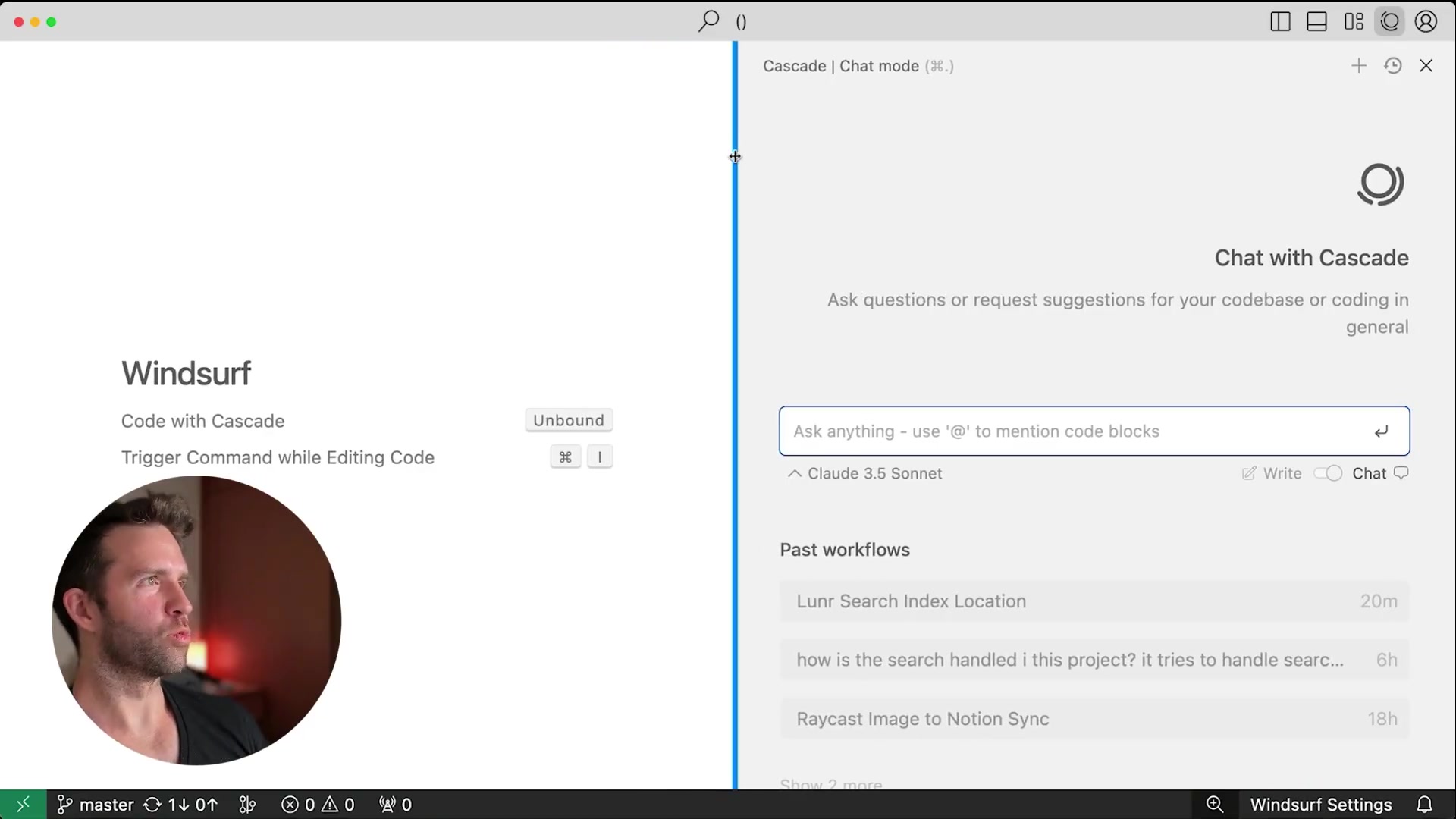Open Windsurf Settings in status bar
This screenshot has width=1456, height=819.
[x=1321, y=805]
